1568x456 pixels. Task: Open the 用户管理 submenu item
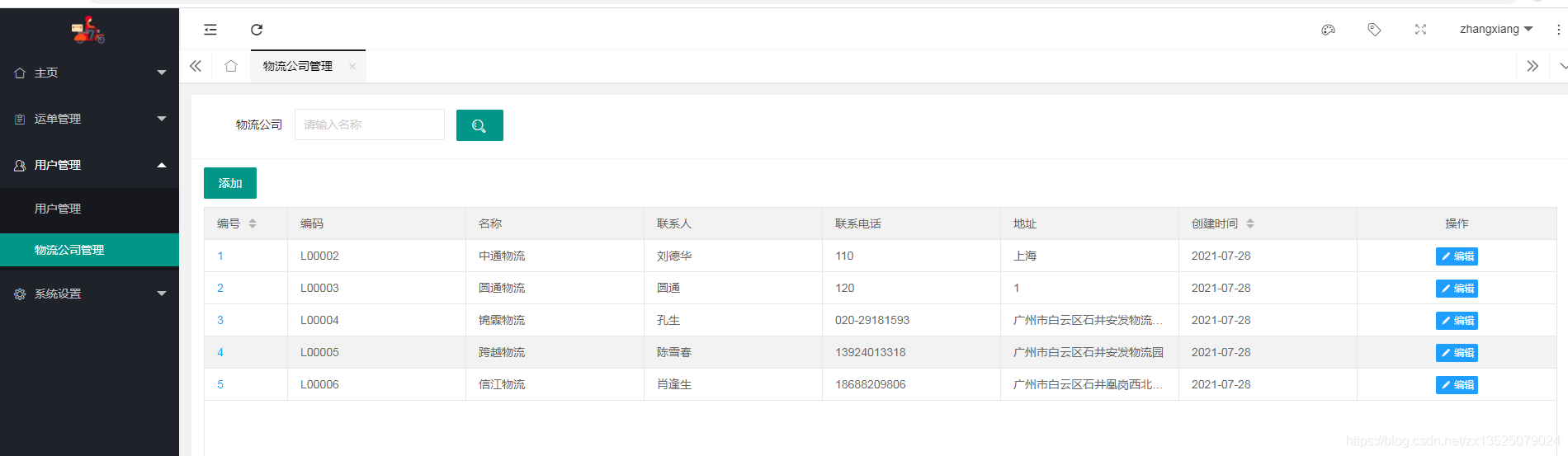(89, 209)
